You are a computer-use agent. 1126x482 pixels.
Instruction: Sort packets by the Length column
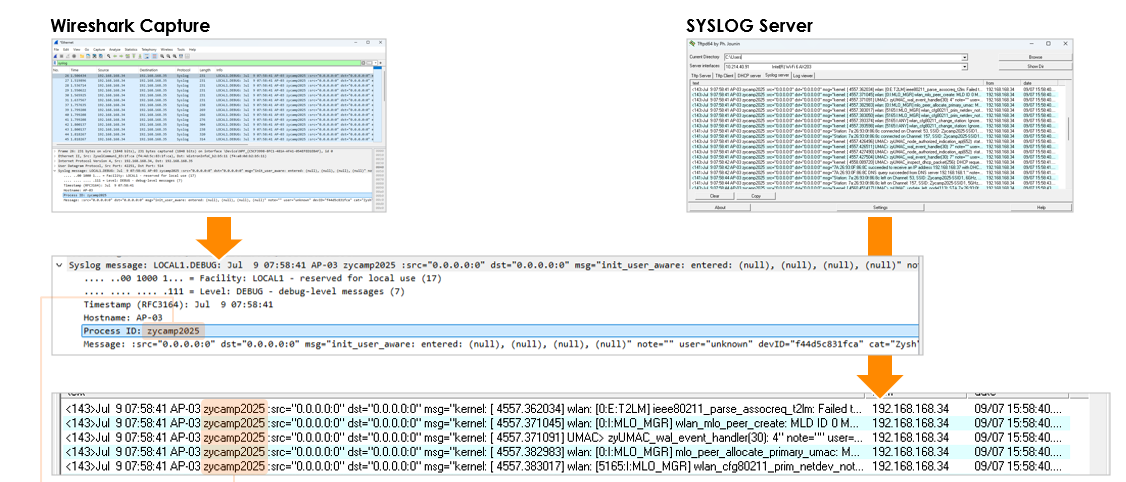(205, 70)
